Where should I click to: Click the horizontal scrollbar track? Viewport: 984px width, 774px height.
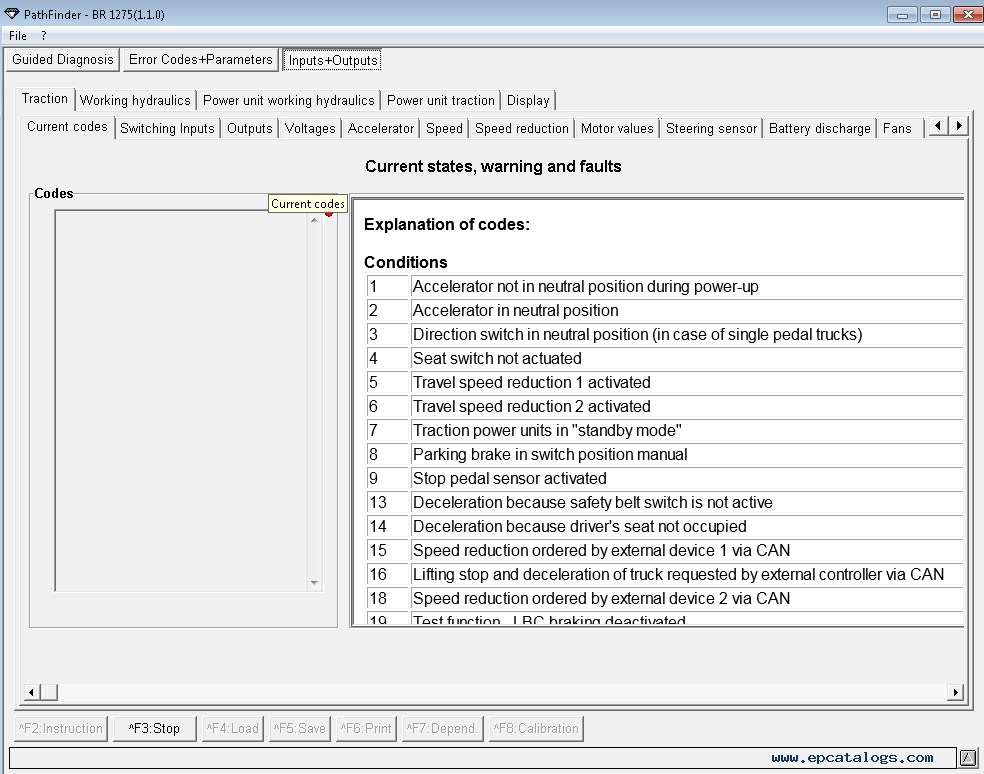tap(500, 692)
